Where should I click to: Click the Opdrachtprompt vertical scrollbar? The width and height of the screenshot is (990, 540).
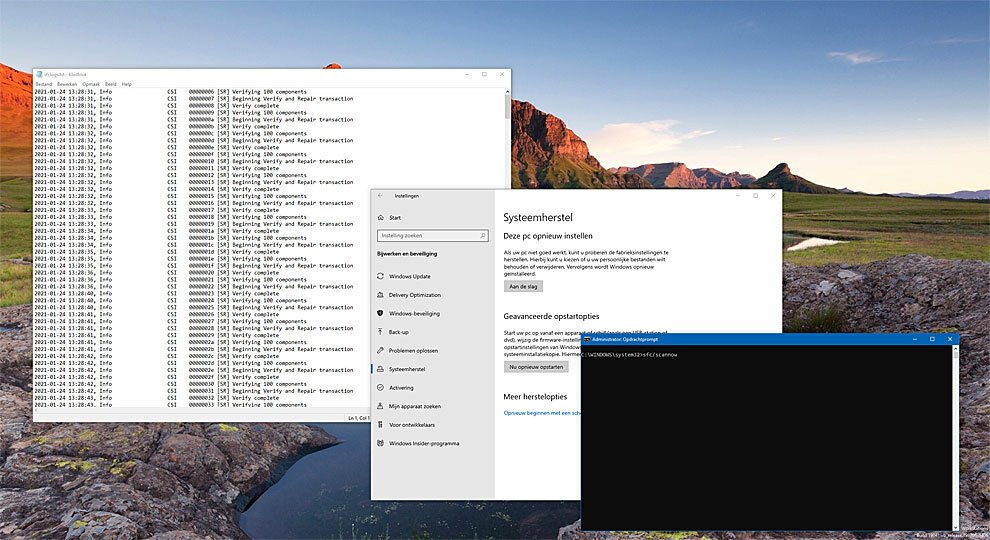(955, 437)
